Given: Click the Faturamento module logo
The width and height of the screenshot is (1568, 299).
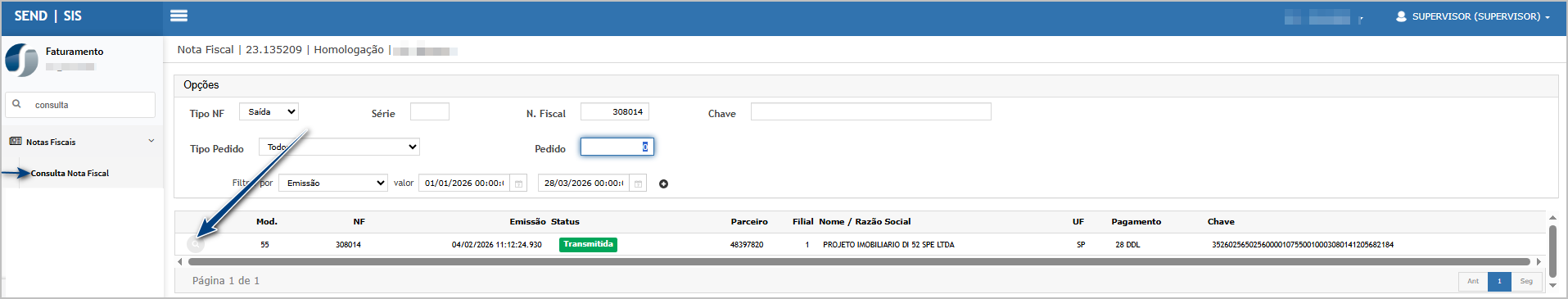Looking at the screenshot, I should 21,61.
